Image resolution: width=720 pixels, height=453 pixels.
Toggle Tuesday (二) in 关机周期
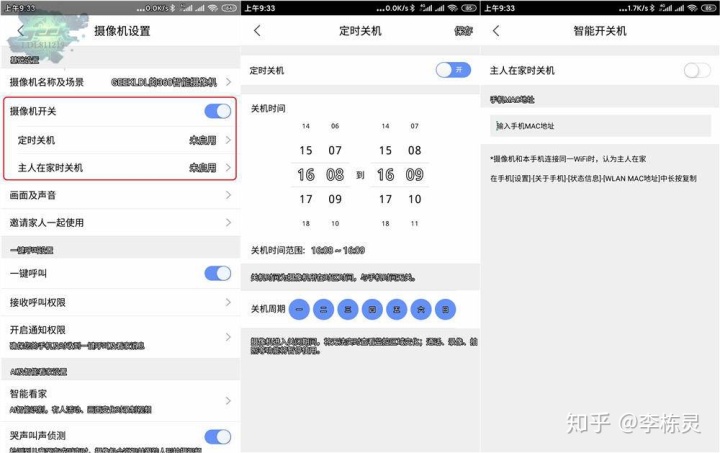point(324,309)
